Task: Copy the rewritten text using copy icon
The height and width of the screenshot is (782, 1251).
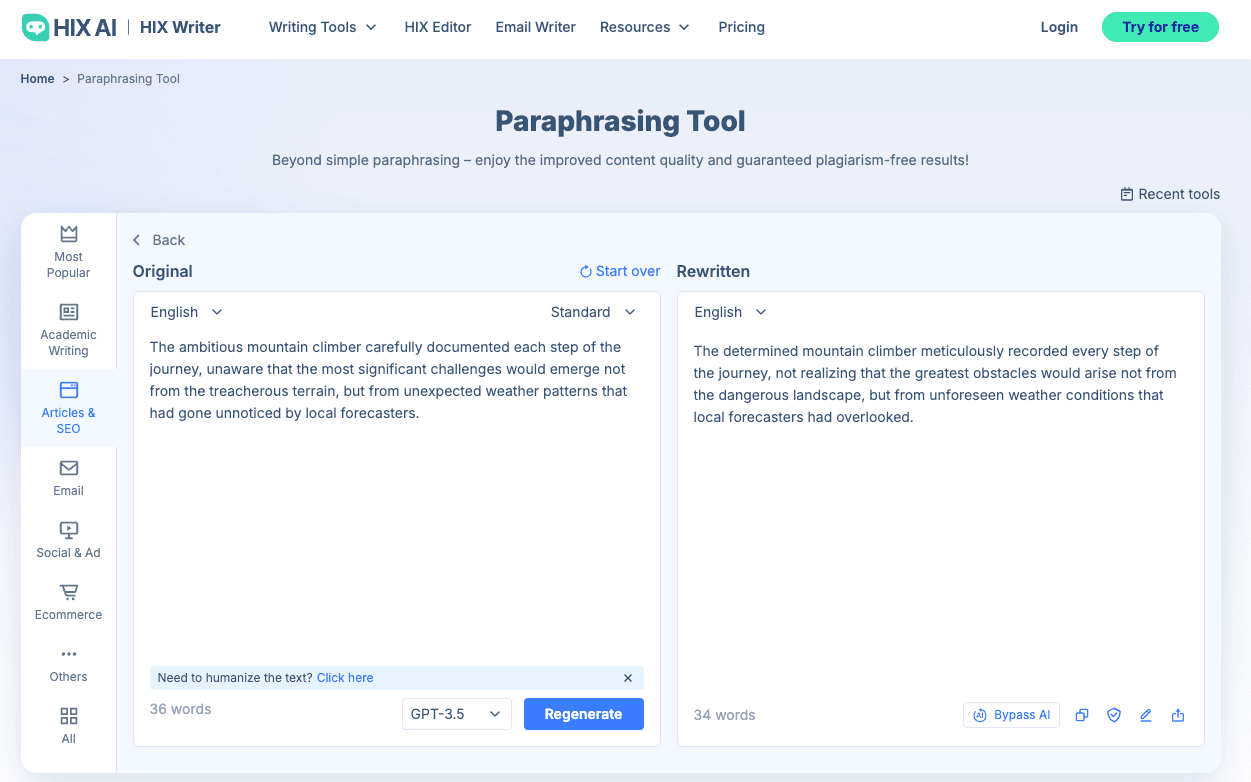Action: pos(1081,715)
